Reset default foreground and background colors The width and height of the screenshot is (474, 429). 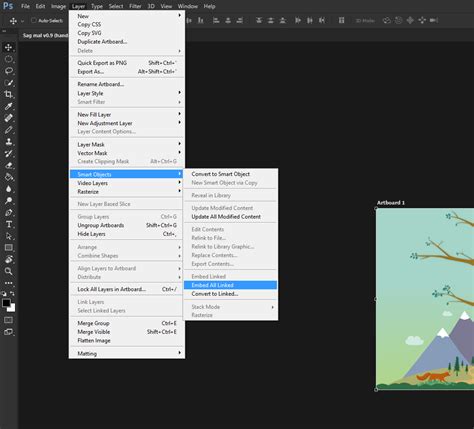click(x=4, y=294)
